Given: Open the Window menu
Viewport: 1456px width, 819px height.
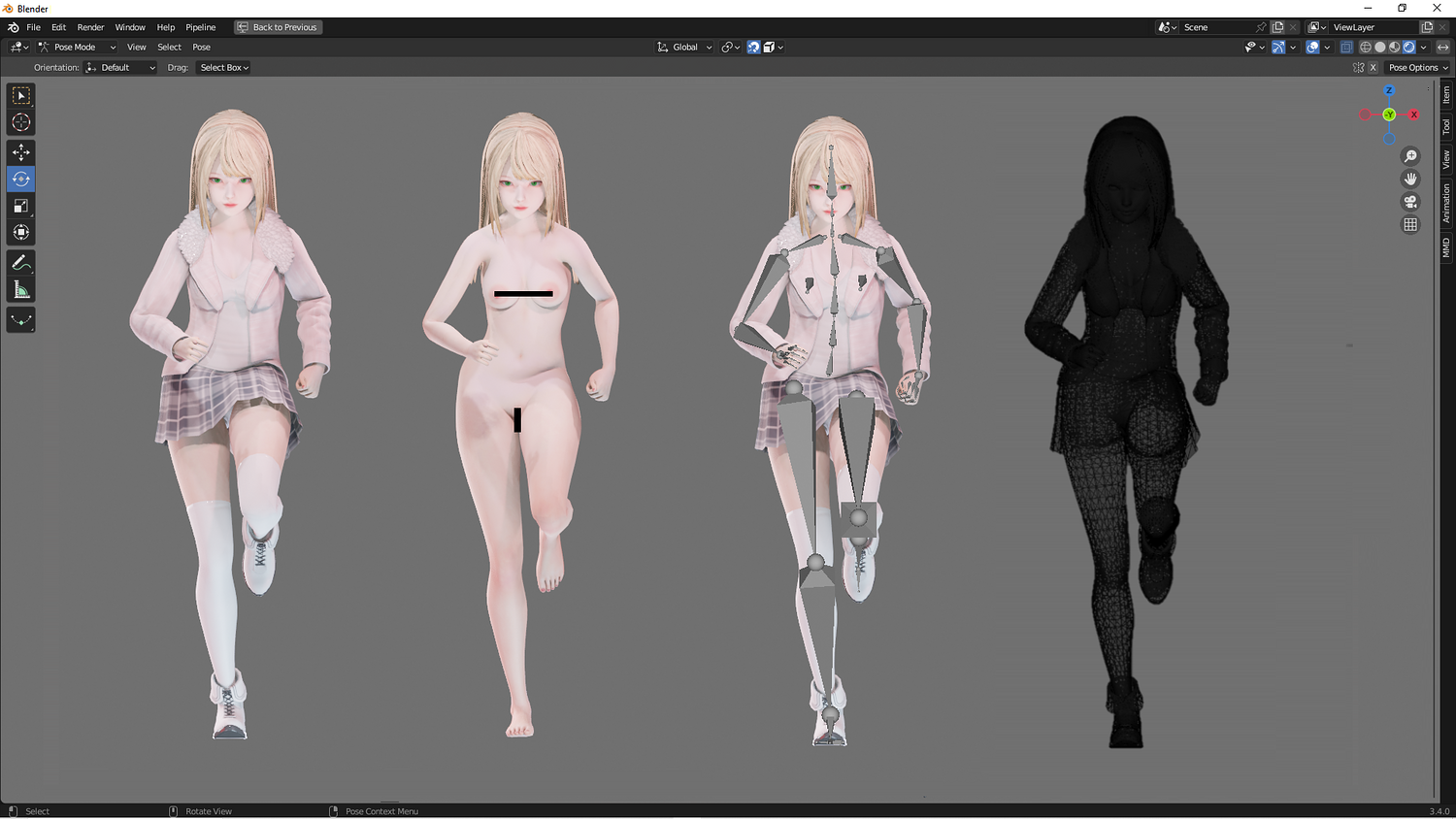Looking at the screenshot, I should point(130,27).
